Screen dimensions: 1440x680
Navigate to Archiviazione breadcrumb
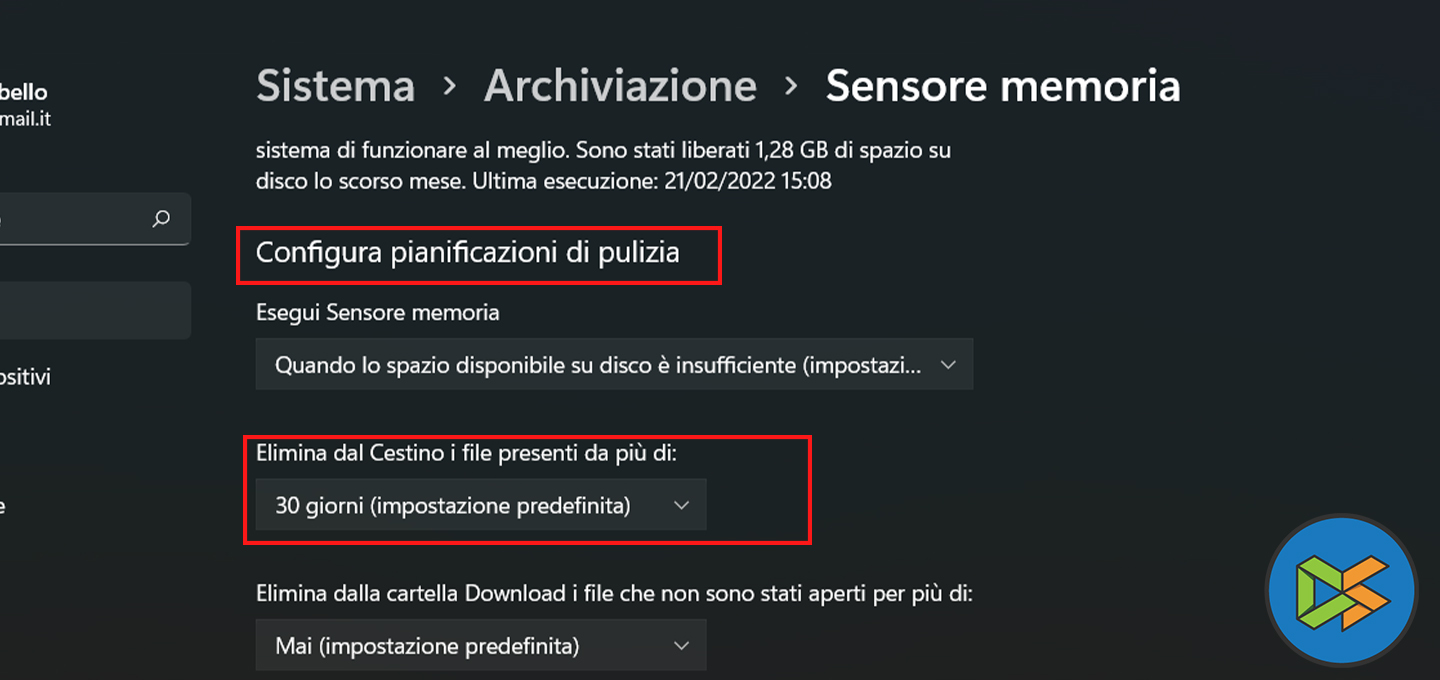coord(620,87)
